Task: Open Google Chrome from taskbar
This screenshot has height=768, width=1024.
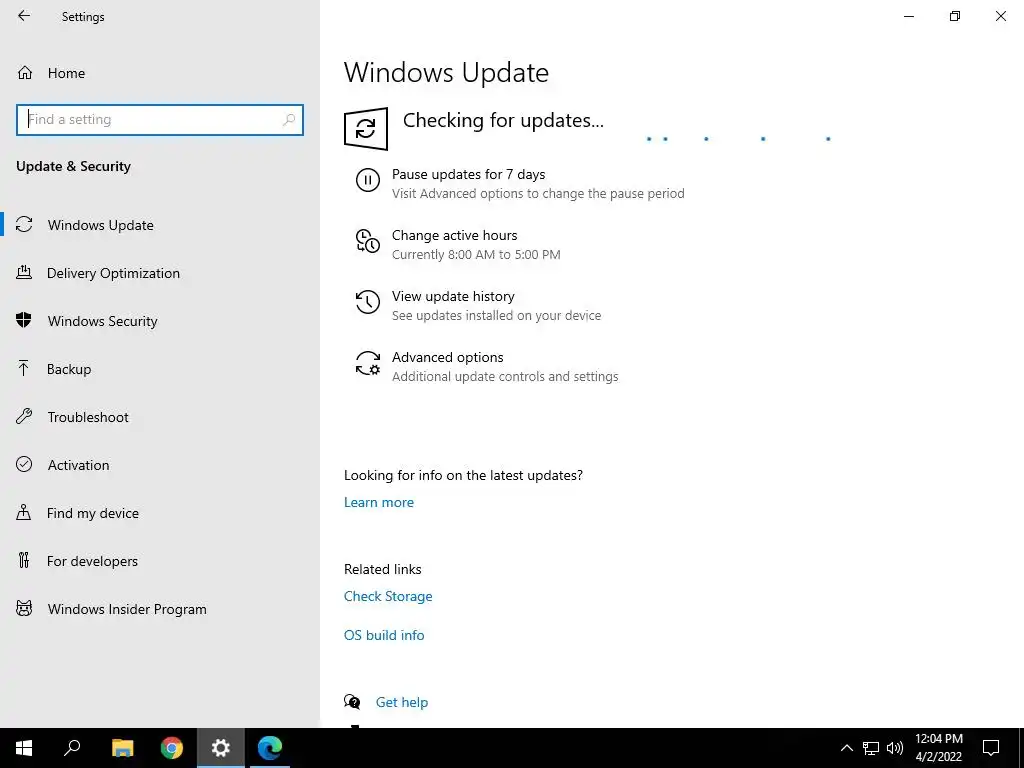Action: [x=172, y=748]
